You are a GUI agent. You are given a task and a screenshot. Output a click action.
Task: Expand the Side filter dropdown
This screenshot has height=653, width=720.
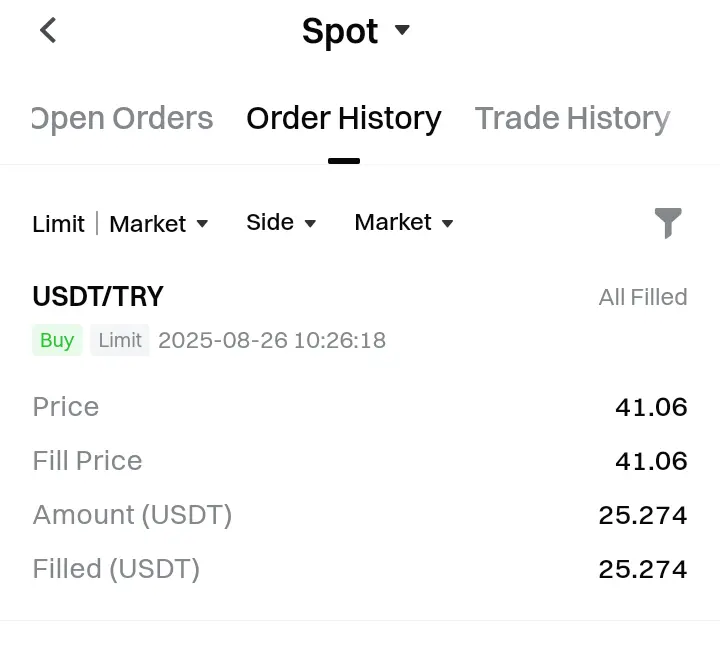tap(281, 223)
